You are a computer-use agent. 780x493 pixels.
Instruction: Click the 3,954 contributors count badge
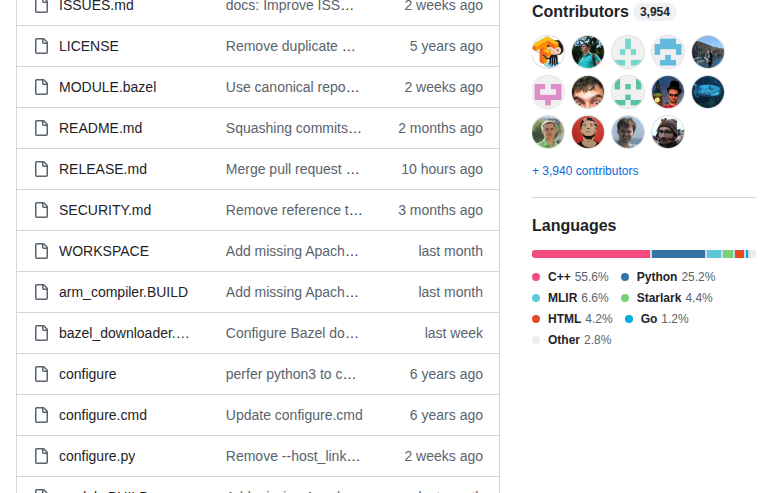tap(655, 11)
